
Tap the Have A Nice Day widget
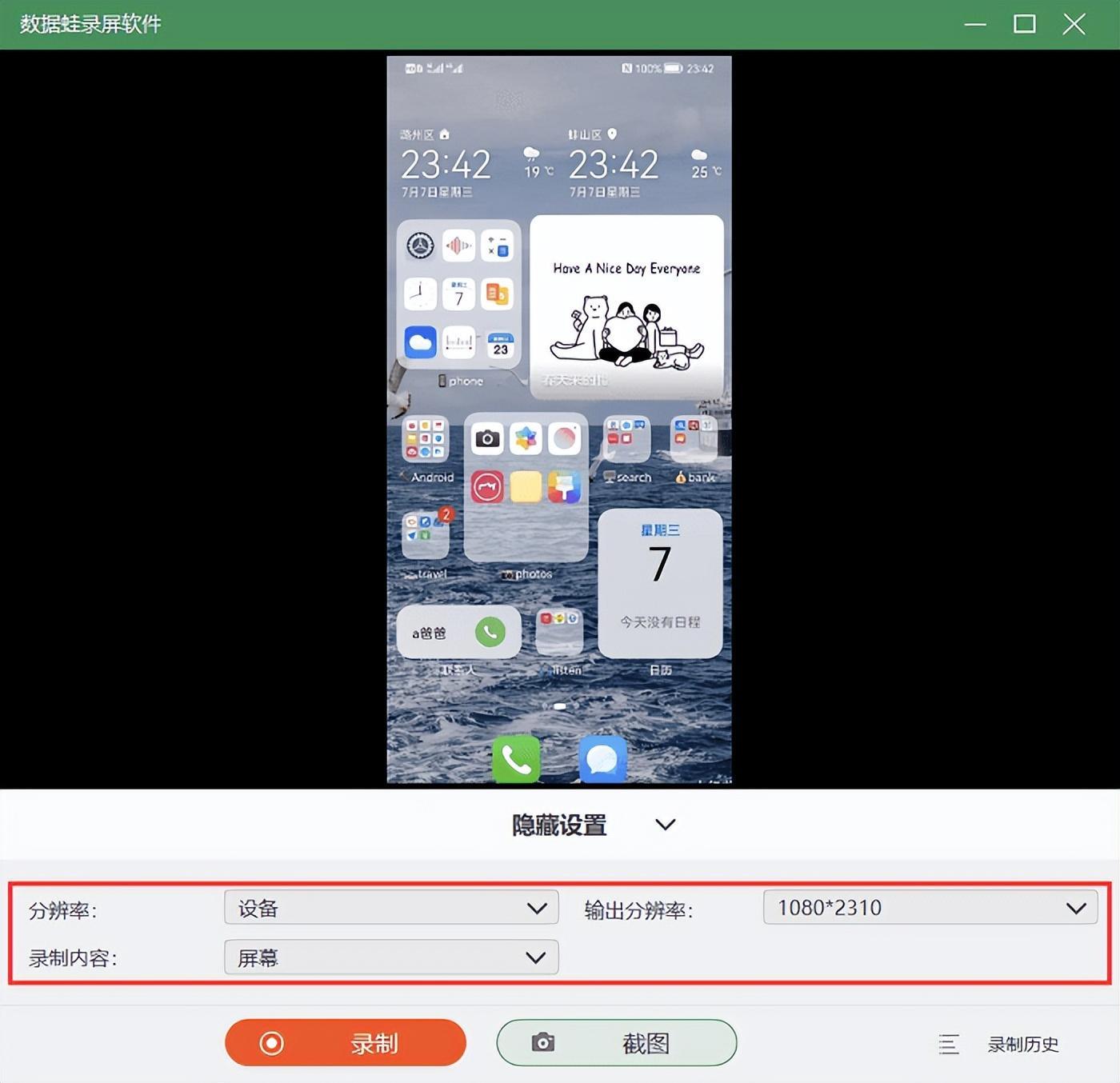626,306
